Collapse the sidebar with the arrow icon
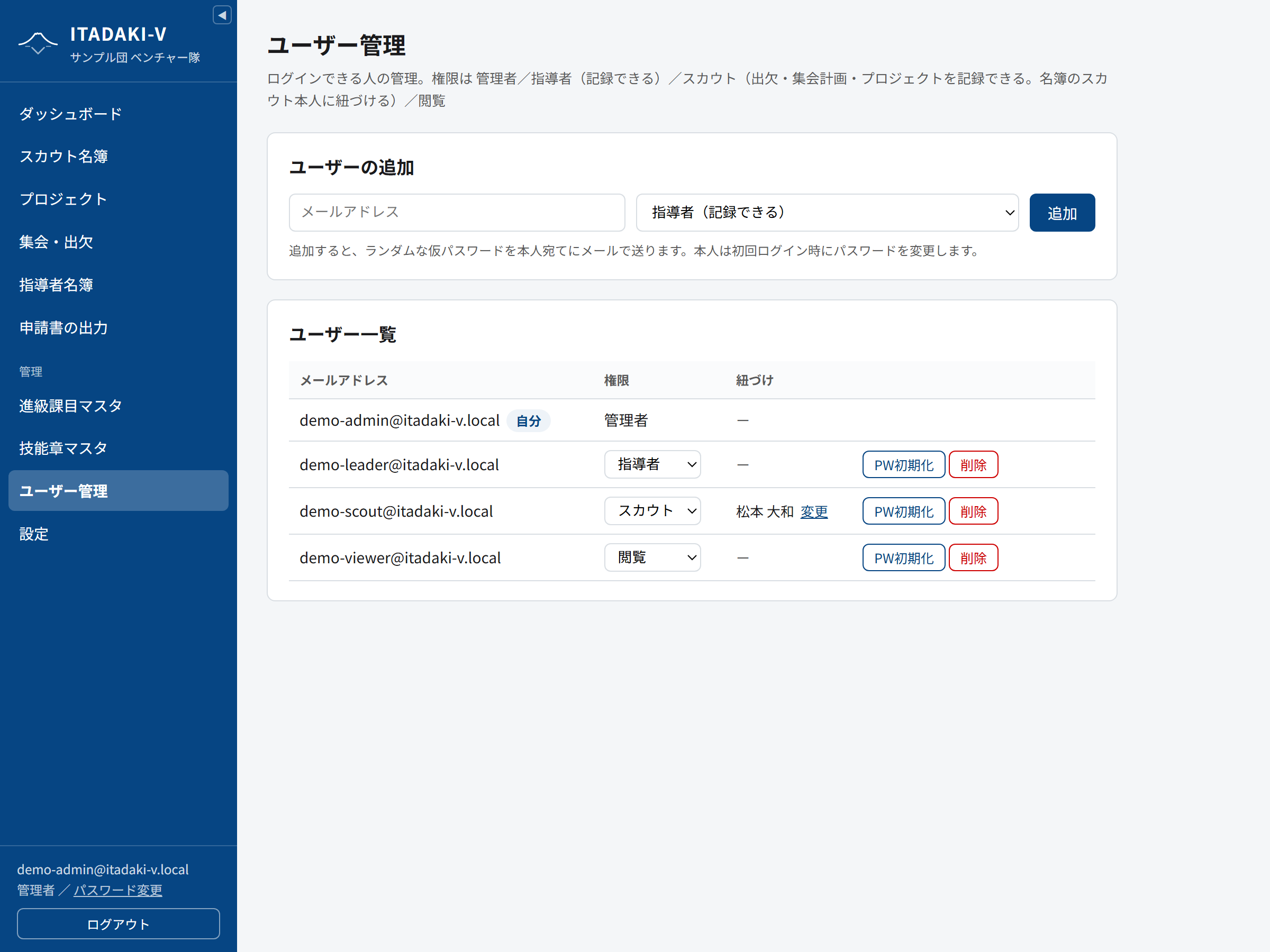 [x=222, y=15]
